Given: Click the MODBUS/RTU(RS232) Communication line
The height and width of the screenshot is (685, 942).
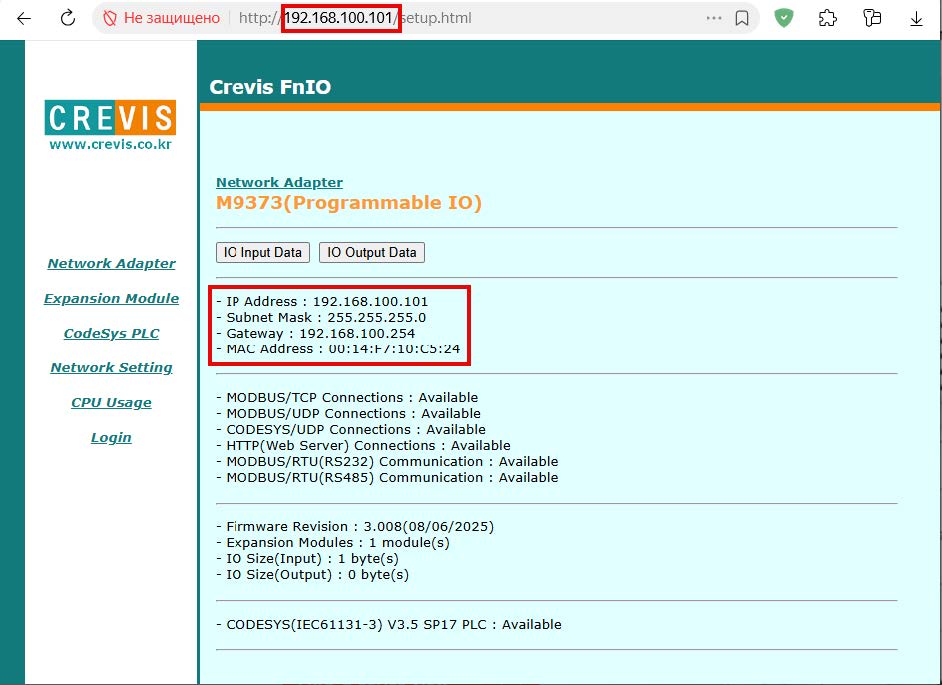Looking at the screenshot, I should (x=387, y=462).
